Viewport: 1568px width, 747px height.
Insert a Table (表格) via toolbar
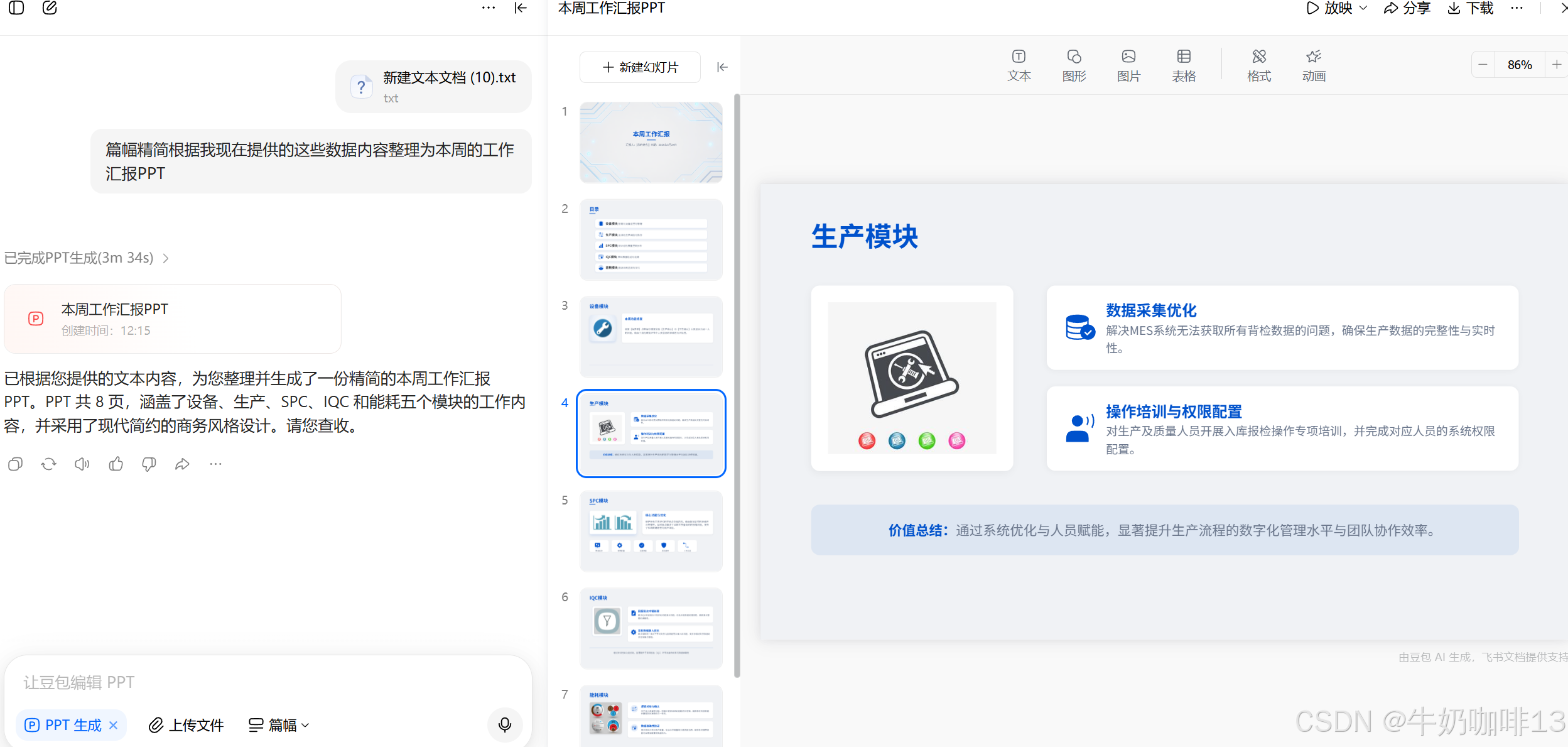(1184, 65)
